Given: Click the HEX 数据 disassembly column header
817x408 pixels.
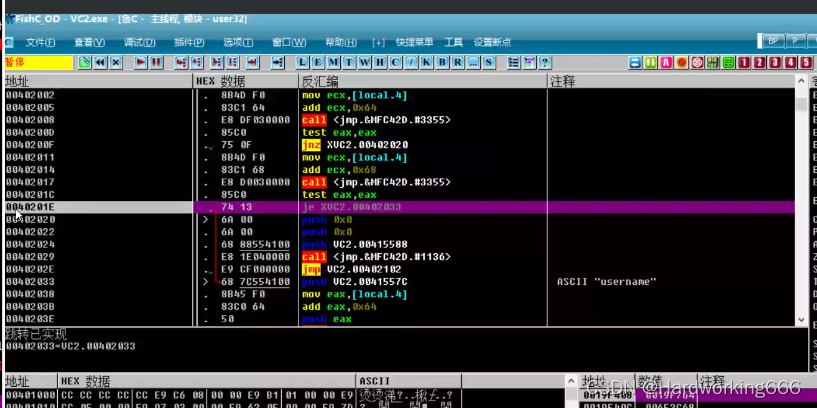Looking at the screenshot, I should pyautogui.click(x=245, y=81).
